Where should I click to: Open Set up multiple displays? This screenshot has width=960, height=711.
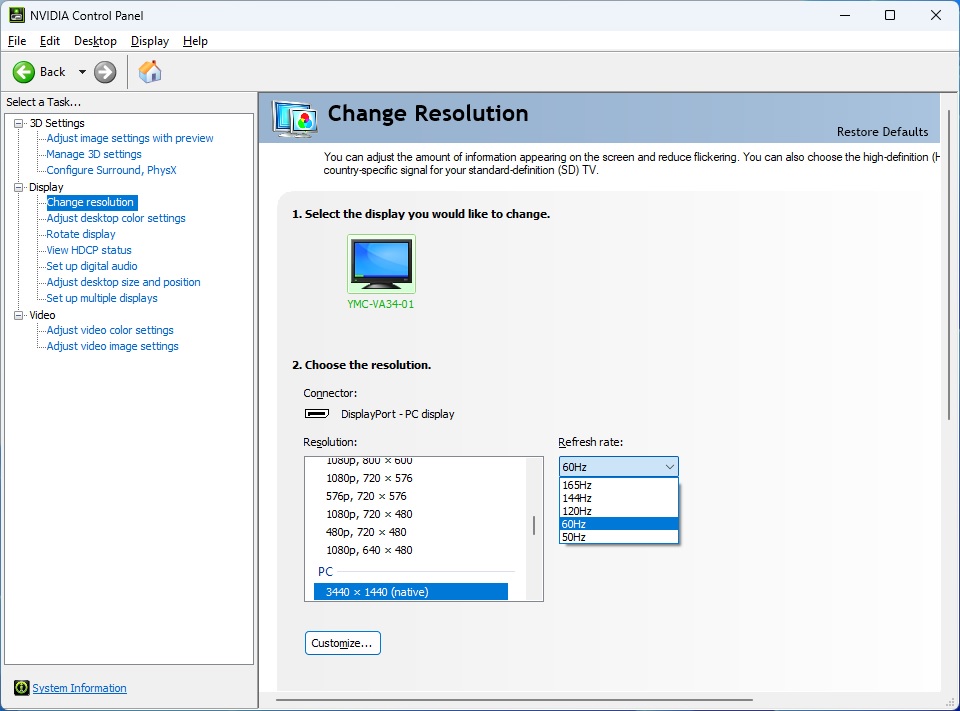pos(102,298)
